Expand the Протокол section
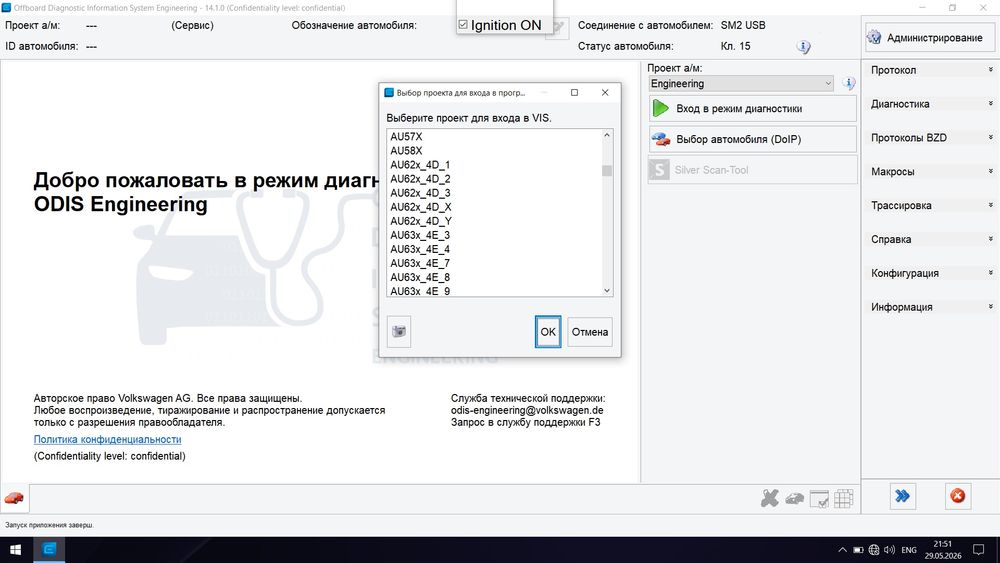Viewport: 1000px width, 563px height. click(x=930, y=70)
